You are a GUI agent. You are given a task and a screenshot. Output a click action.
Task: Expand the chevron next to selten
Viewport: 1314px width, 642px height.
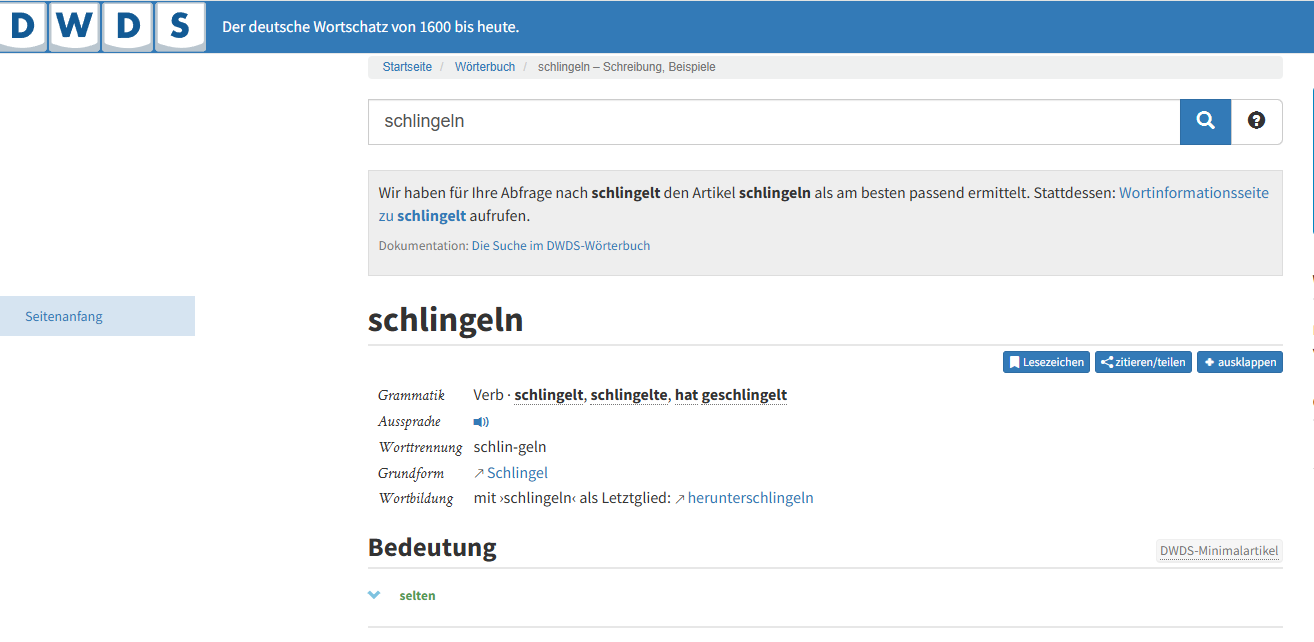coord(374,595)
